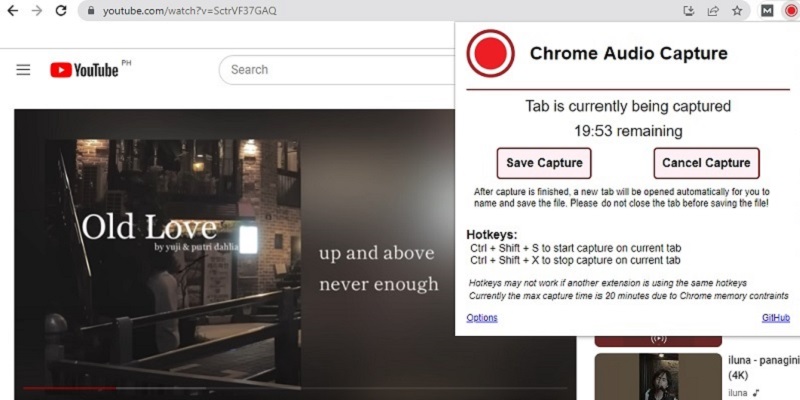This screenshot has height=400, width=800.
Task: Click the install app icon in address bar
Action: pyautogui.click(x=689, y=11)
